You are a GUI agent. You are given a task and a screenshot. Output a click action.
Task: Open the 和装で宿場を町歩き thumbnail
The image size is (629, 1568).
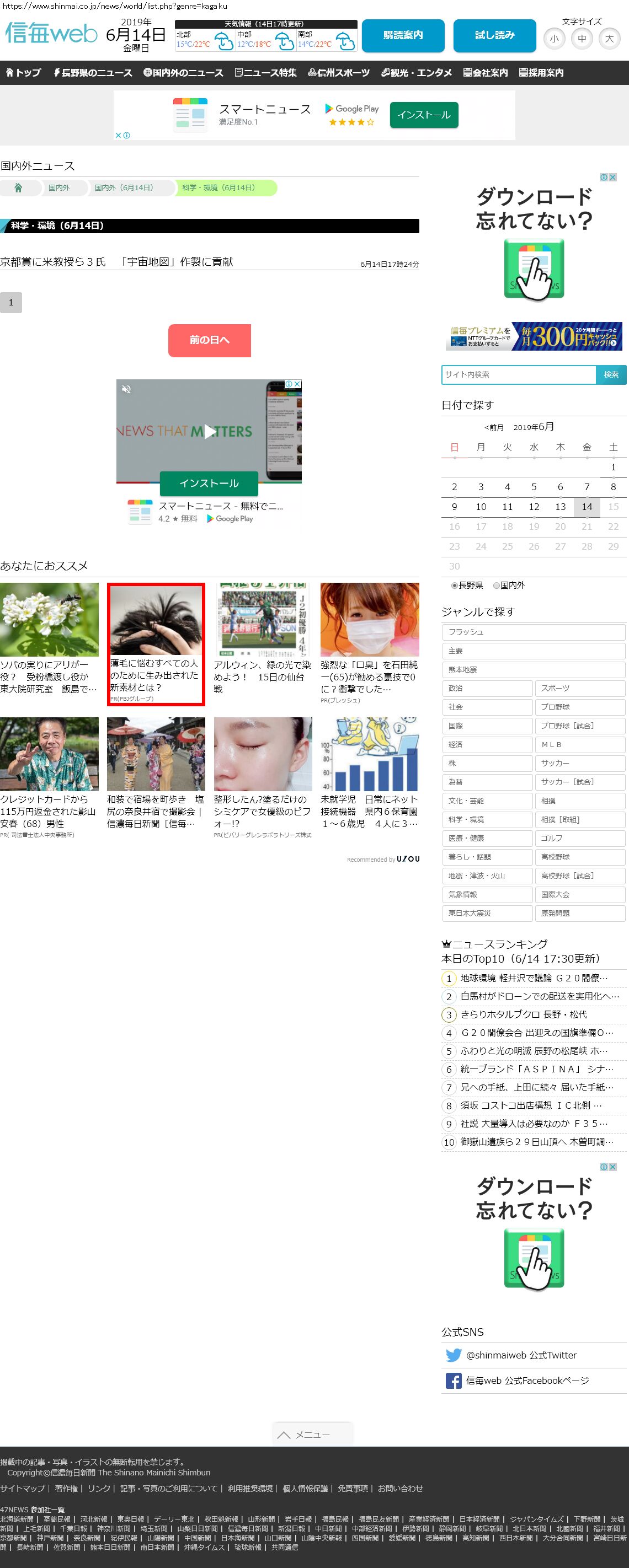click(156, 754)
